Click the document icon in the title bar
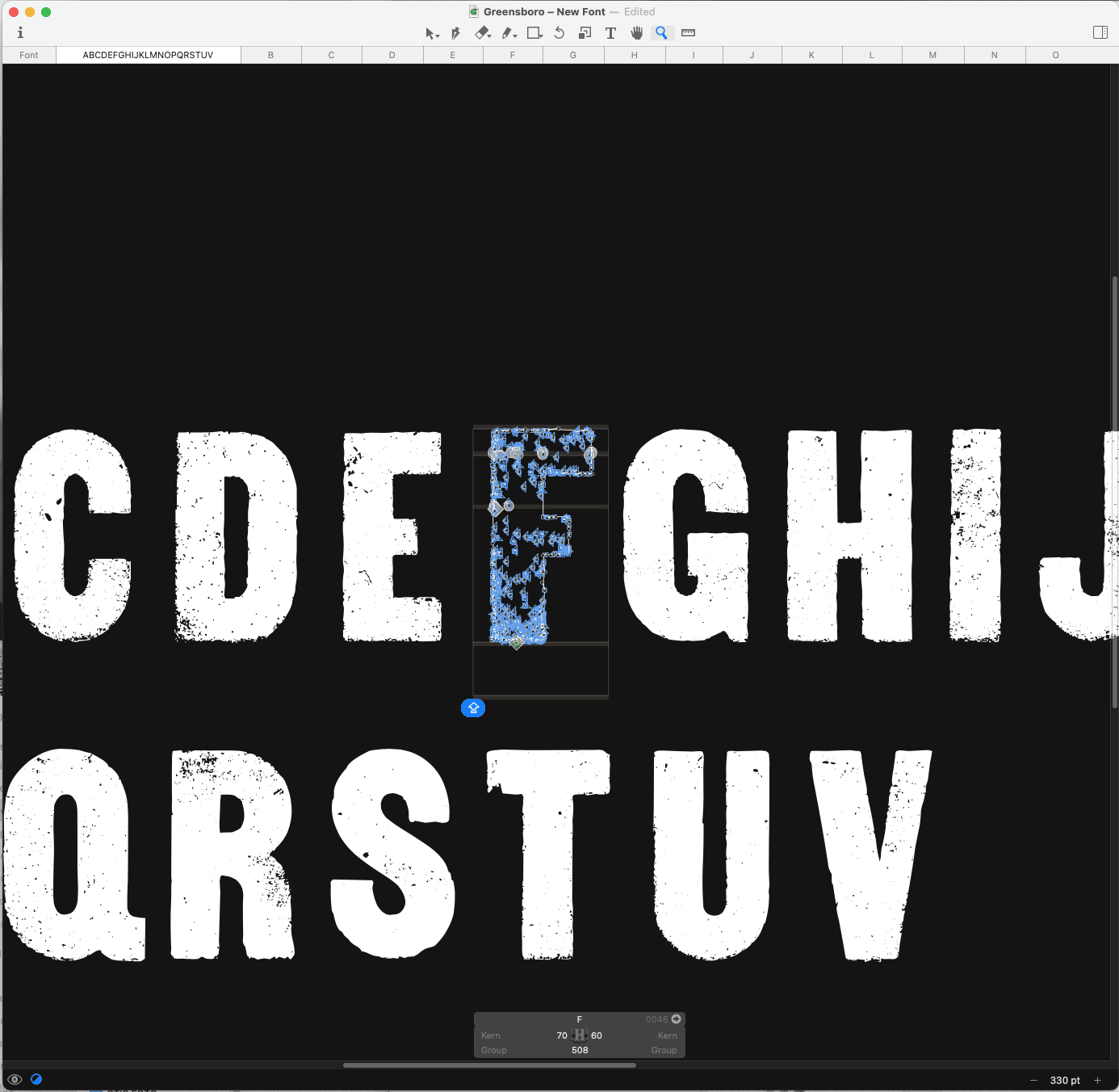1119x1092 pixels. 474,11
